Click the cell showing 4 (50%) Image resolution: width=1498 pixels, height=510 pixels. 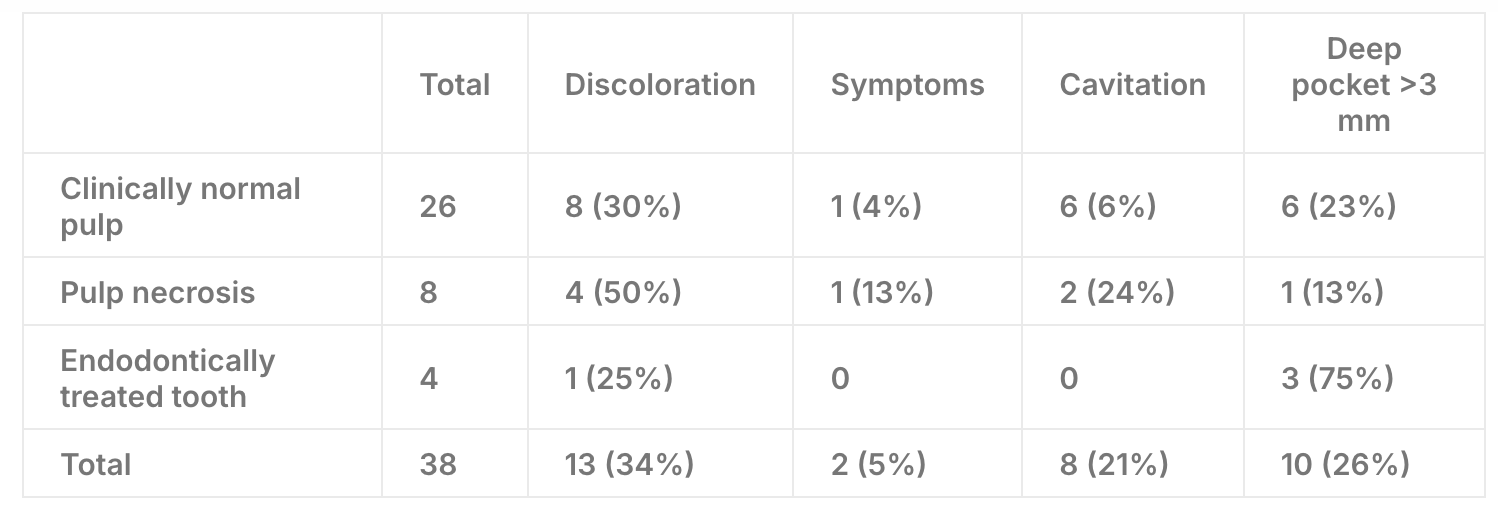[622, 292]
